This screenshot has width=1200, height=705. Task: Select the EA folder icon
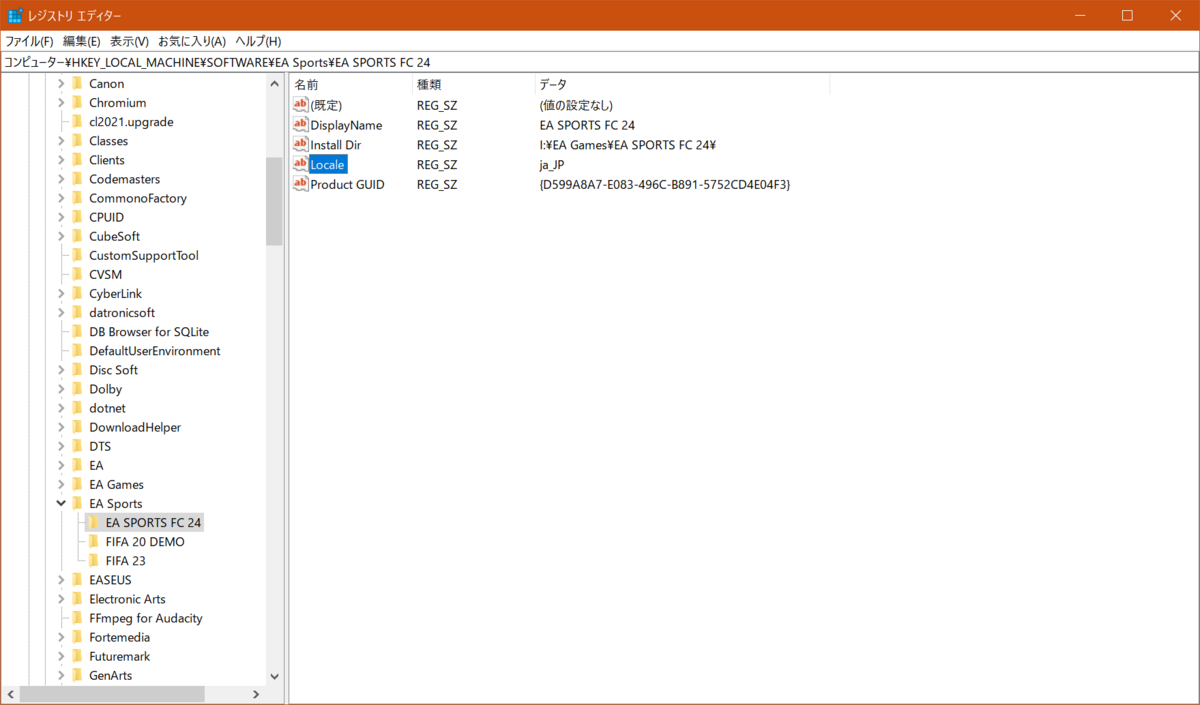pos(77,465)
